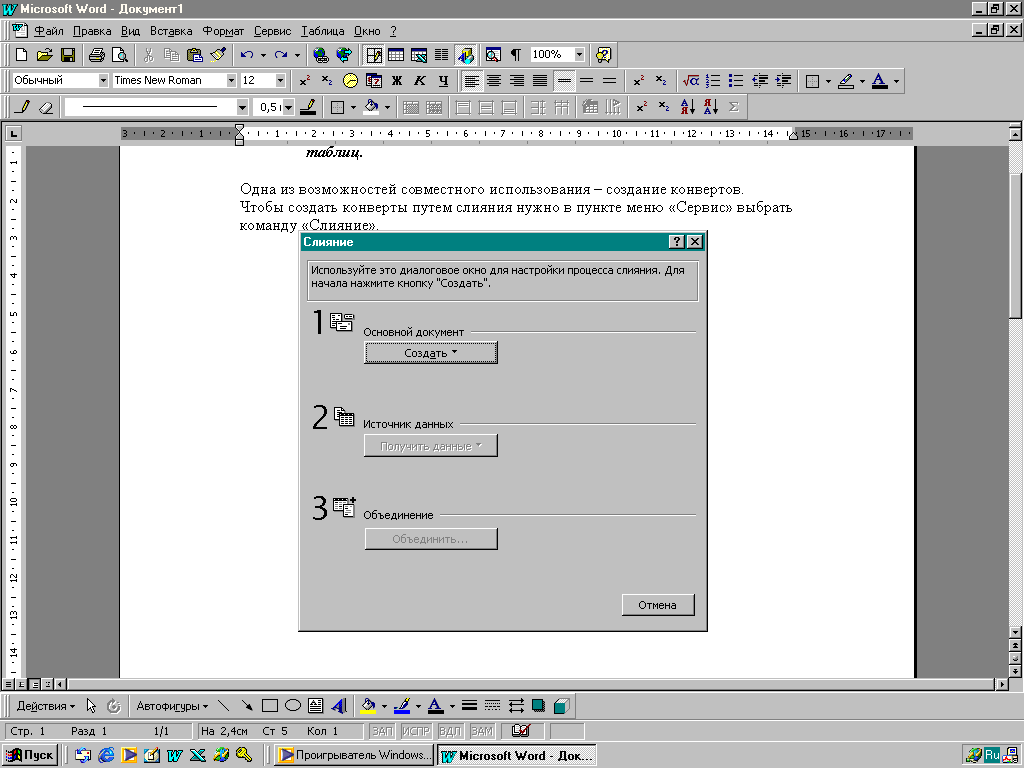Toggle ИСПР track changes indicator

[x=415, y=731]
